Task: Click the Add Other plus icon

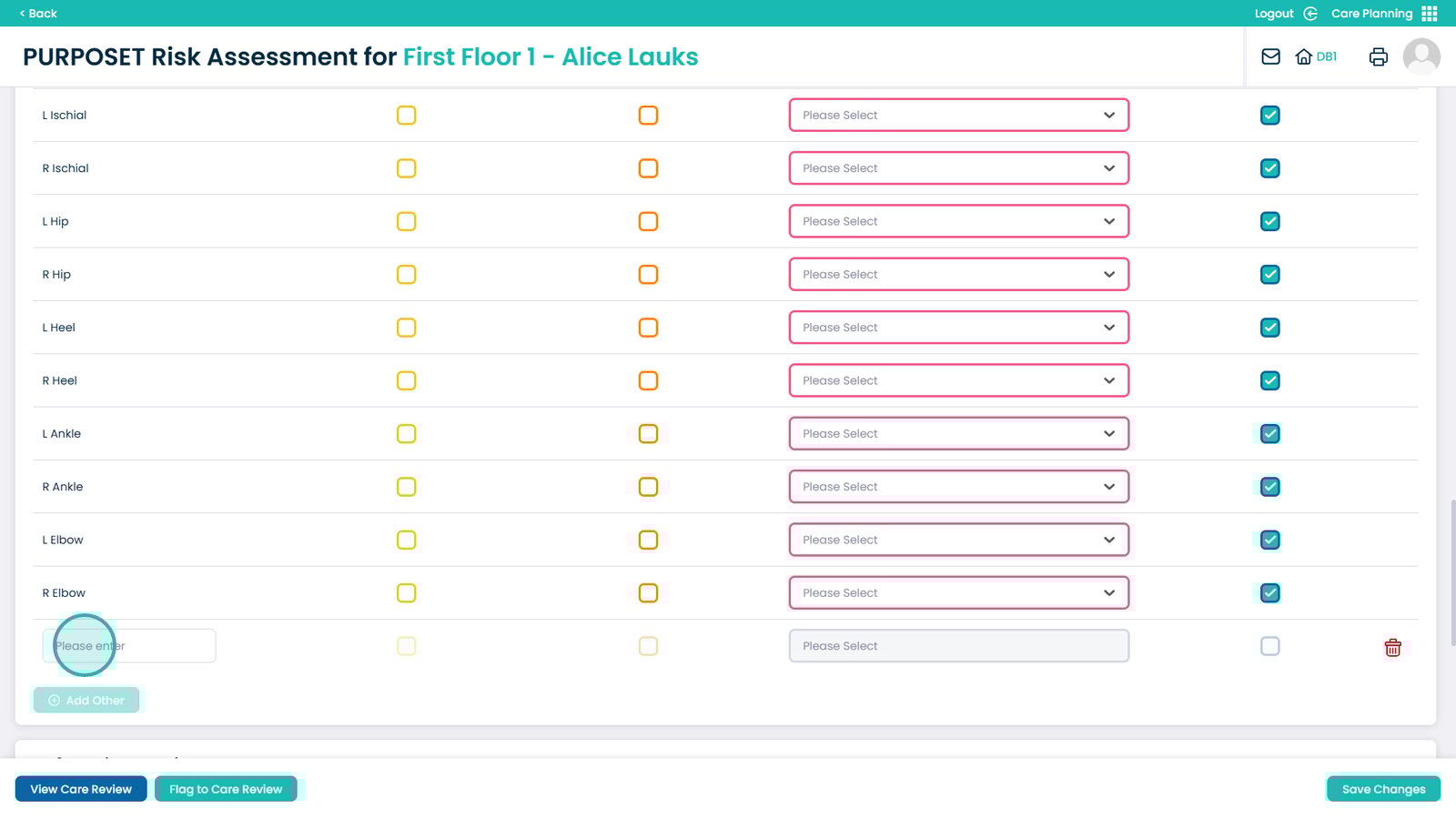Action: click(x=54, y=701)
